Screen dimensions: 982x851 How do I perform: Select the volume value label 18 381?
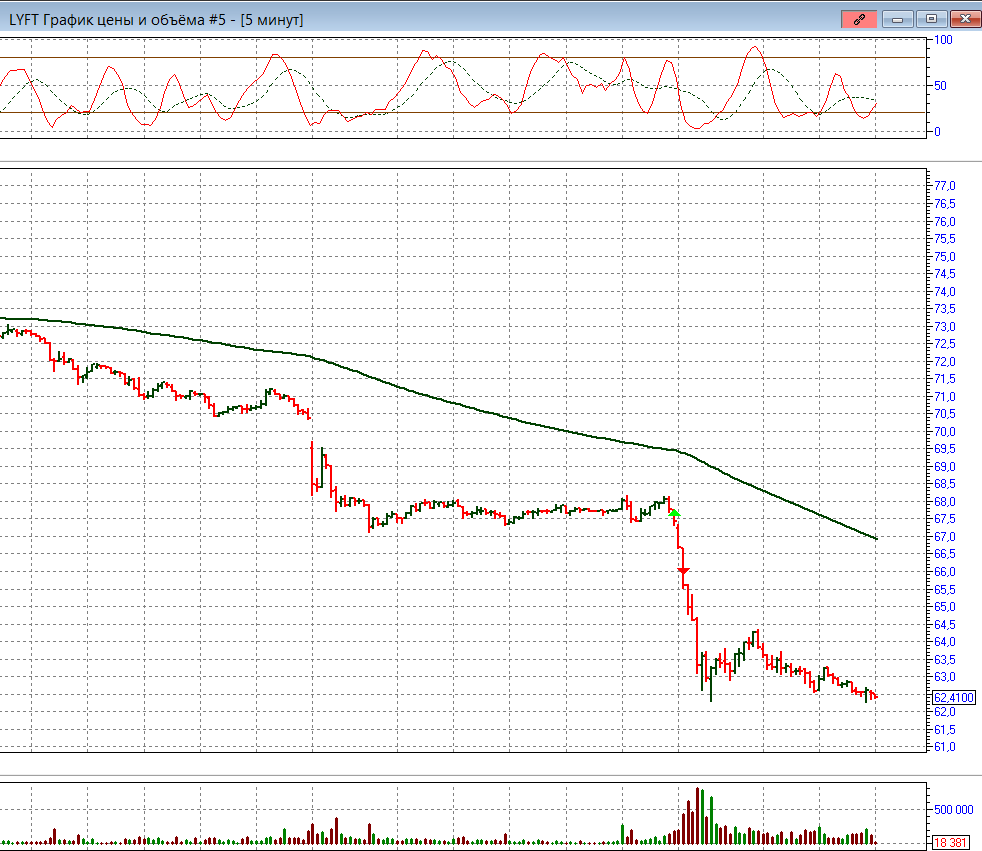coord(951,843)
